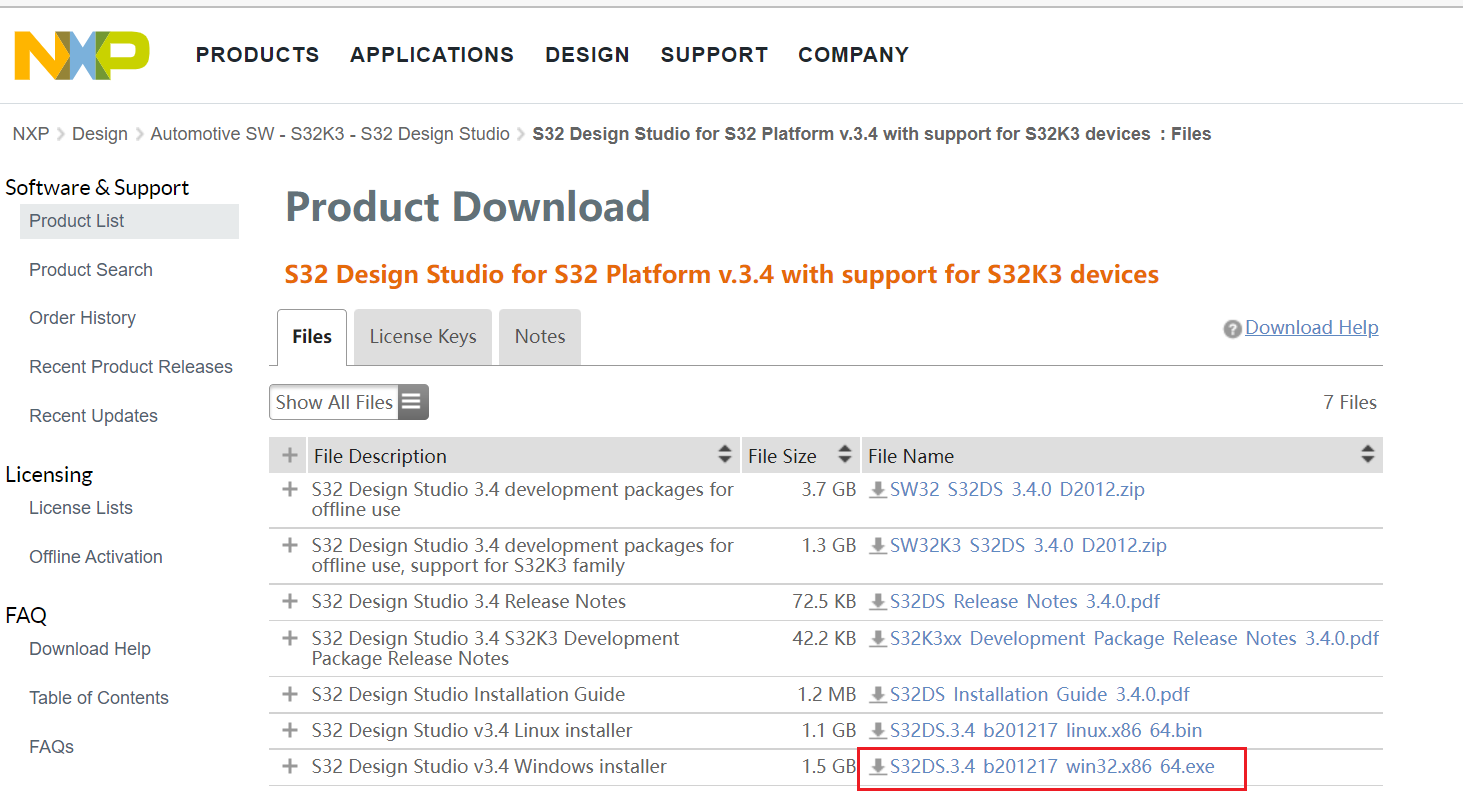The image size is (1463, 799).
Task: Sort by File Name column arrows
Action: click(x=1368, y=455)
